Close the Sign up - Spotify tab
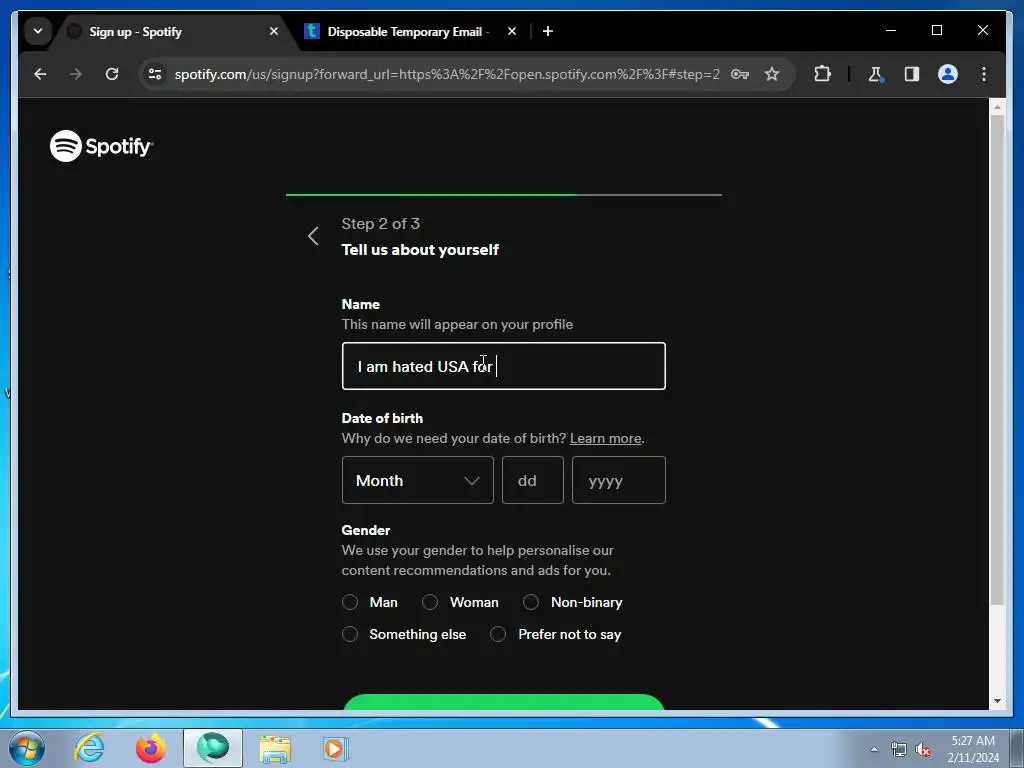Screen dimensions: 1024x768 pos(274,31)
